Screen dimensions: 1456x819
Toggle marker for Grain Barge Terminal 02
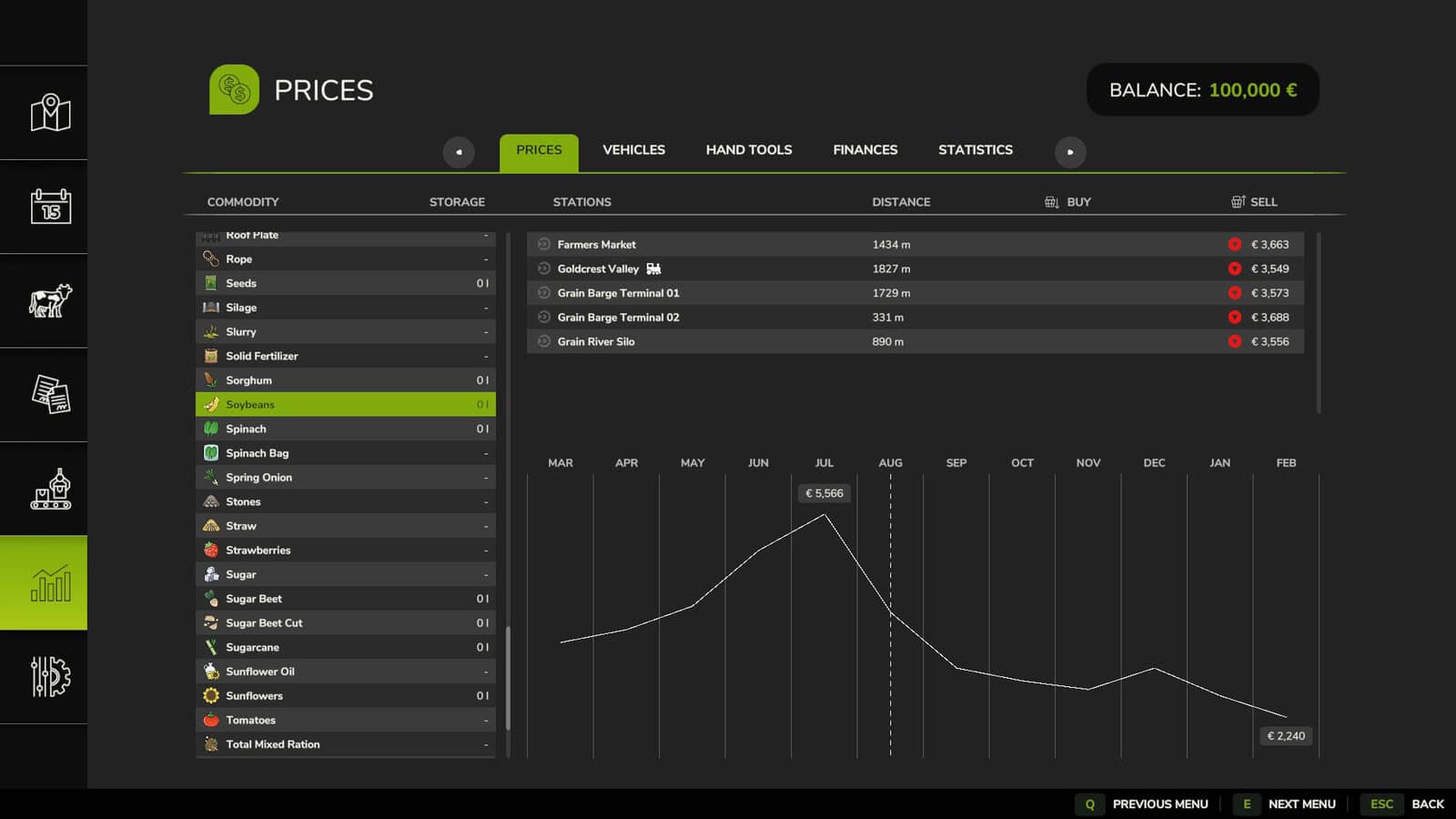click(x=544, y=317)
